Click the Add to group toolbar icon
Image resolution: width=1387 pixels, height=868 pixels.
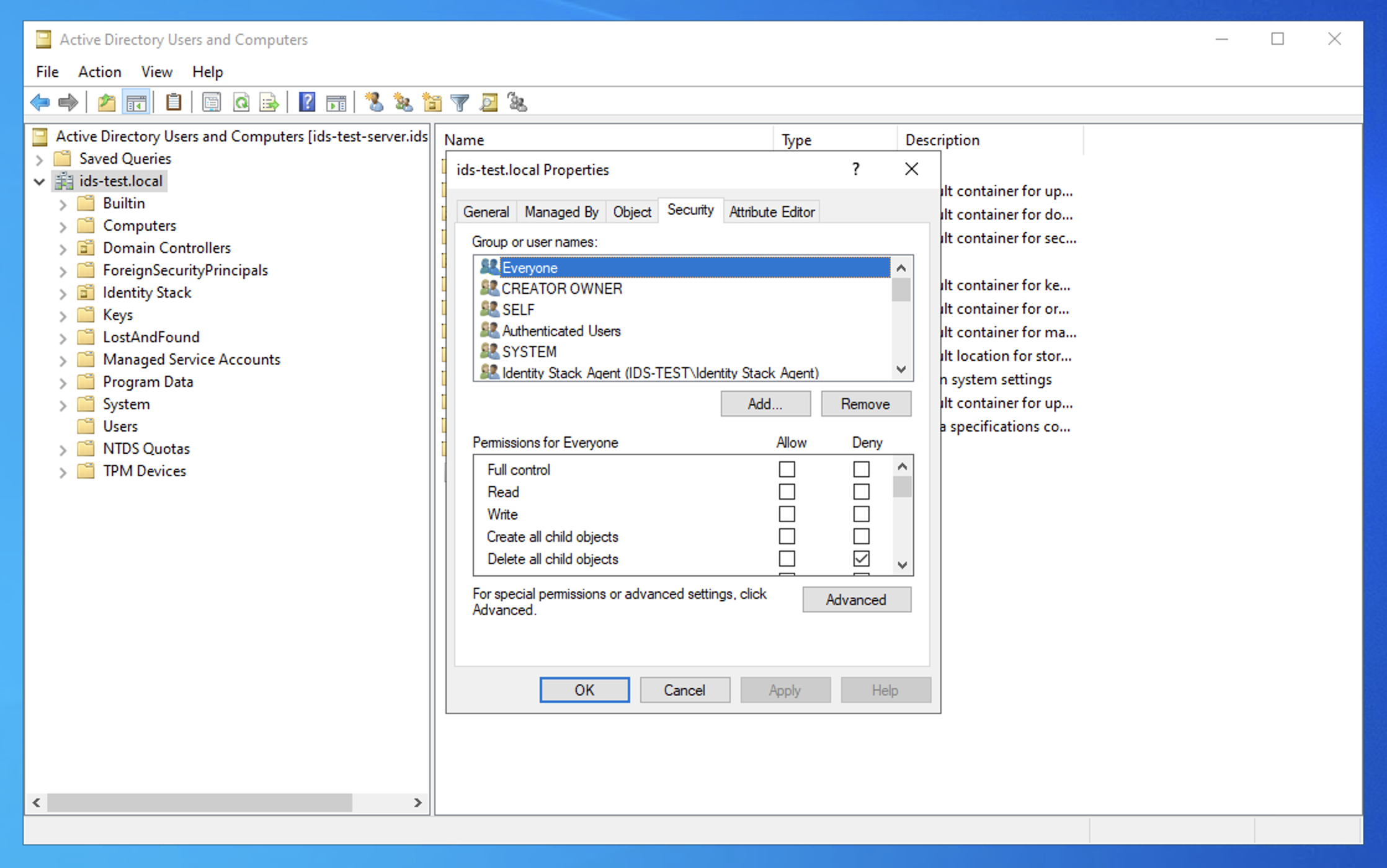click(x=517, y=102)
